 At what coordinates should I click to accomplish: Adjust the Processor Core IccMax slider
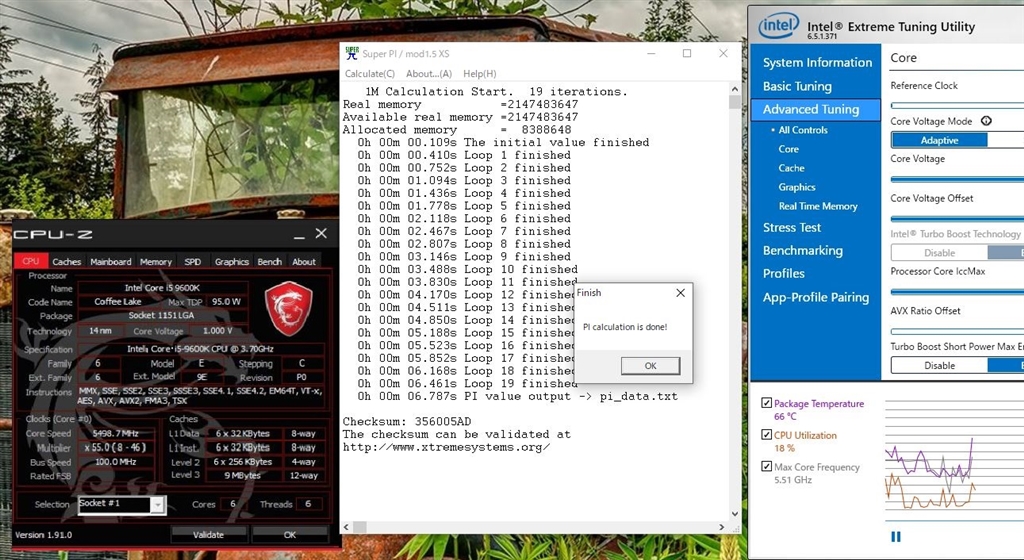pyautogui.click(x=957, y=292)
